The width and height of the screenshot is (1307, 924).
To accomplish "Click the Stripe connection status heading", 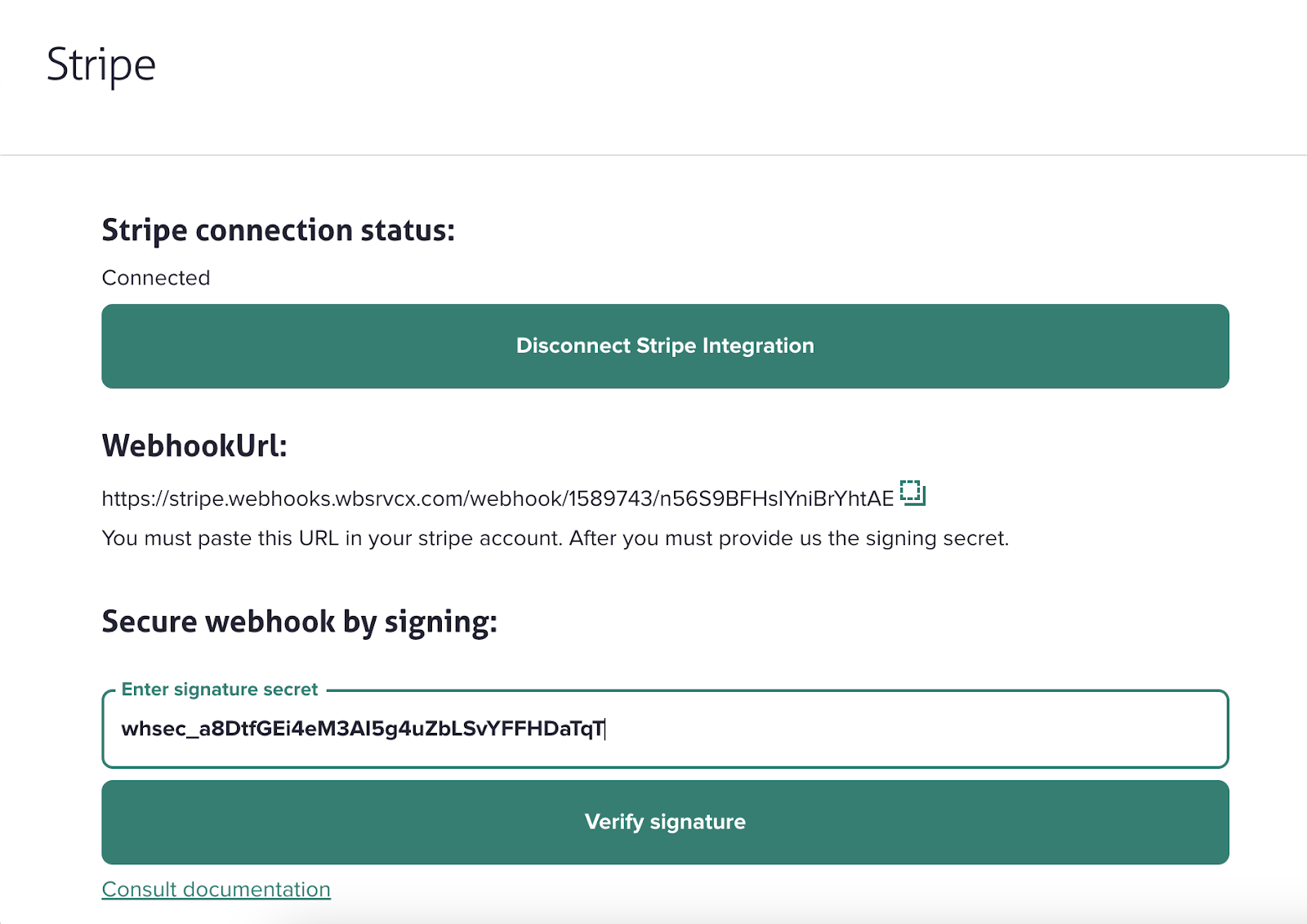I will click(x=278, y=230).
